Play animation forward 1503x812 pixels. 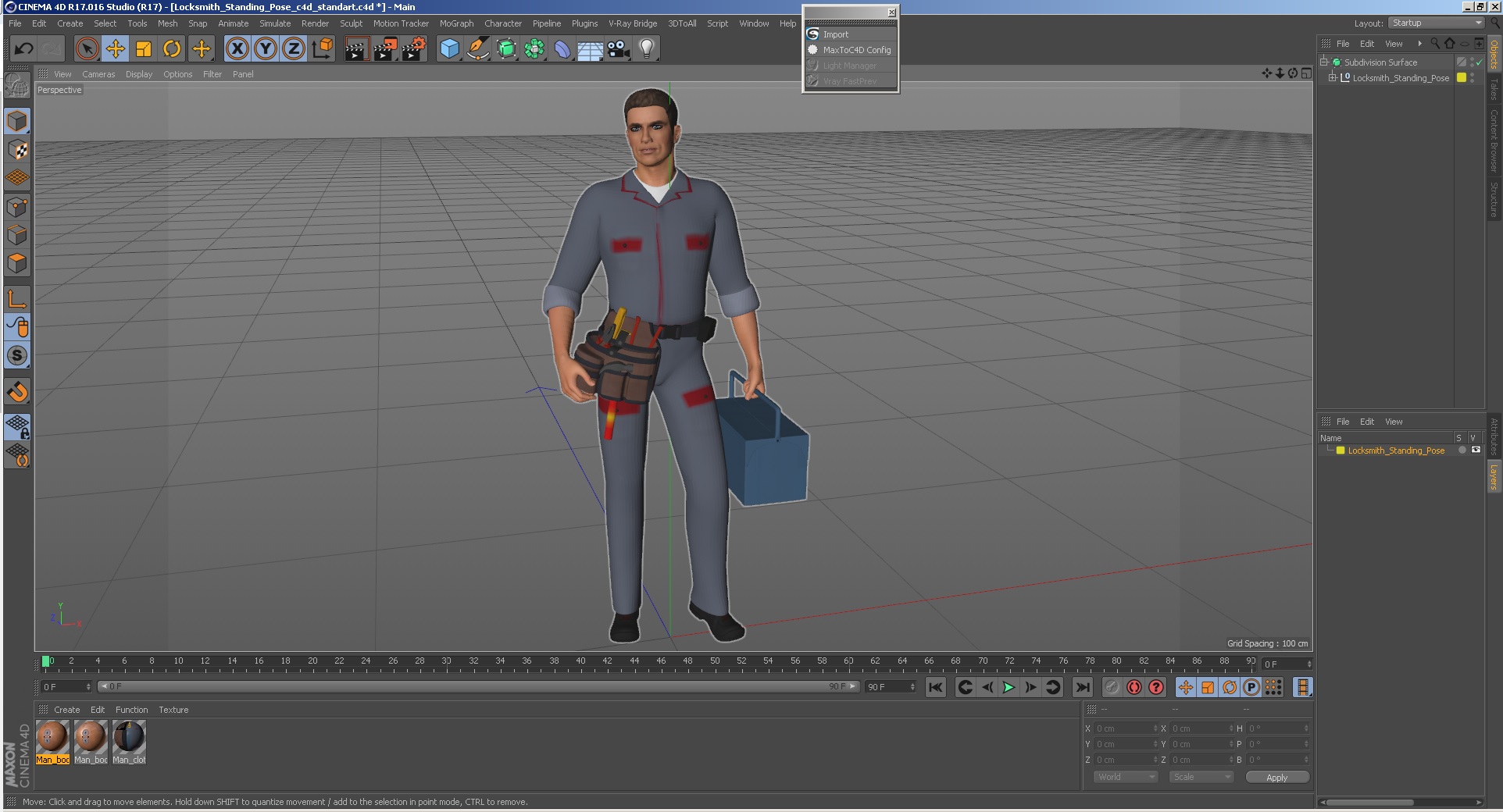(1009, 687)
